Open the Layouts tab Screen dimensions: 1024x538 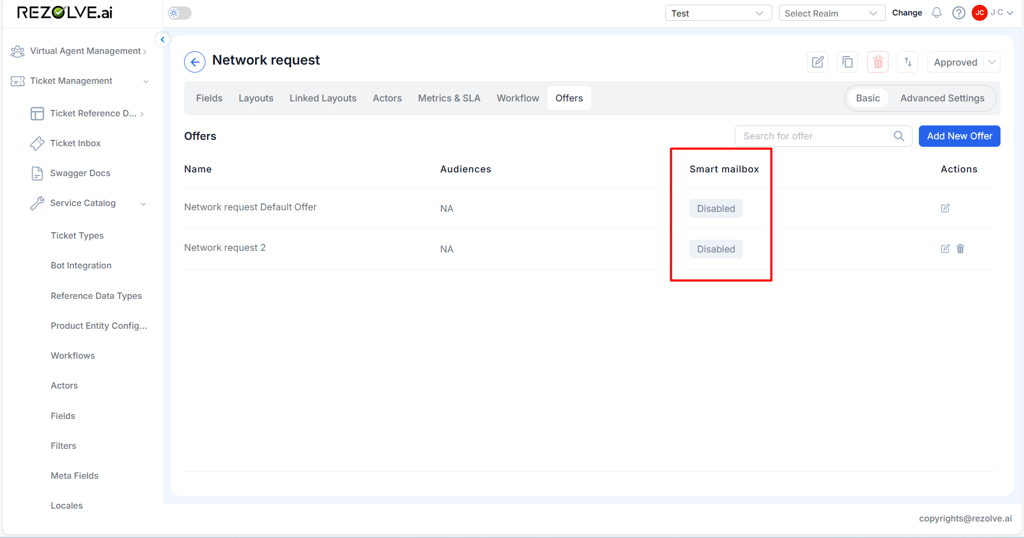click(x=256, y=98)
